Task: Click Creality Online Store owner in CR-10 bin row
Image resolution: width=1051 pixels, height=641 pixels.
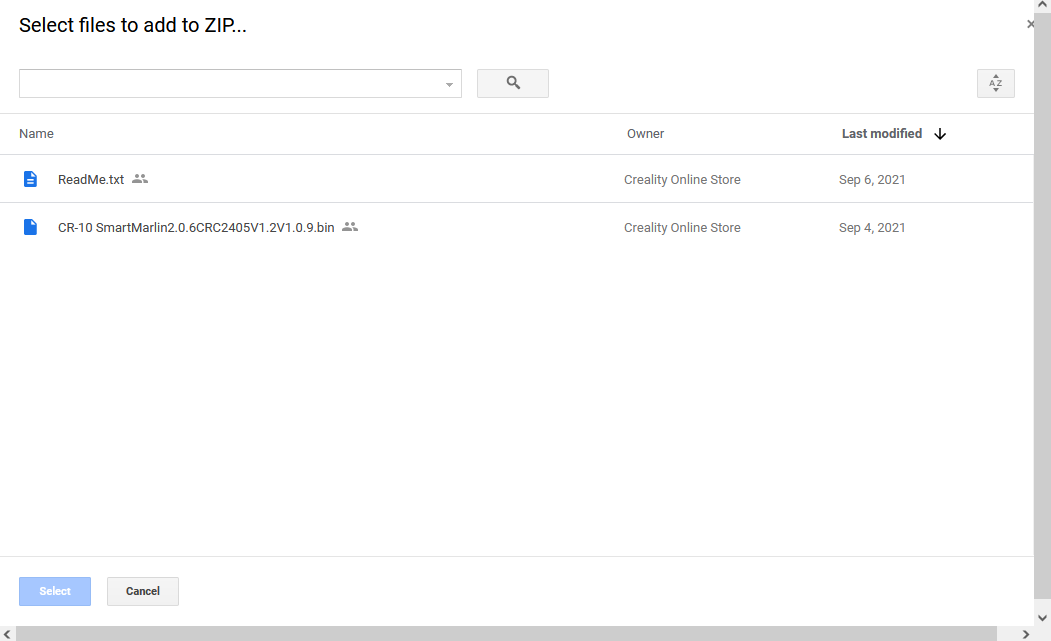Action: (682, 228)
